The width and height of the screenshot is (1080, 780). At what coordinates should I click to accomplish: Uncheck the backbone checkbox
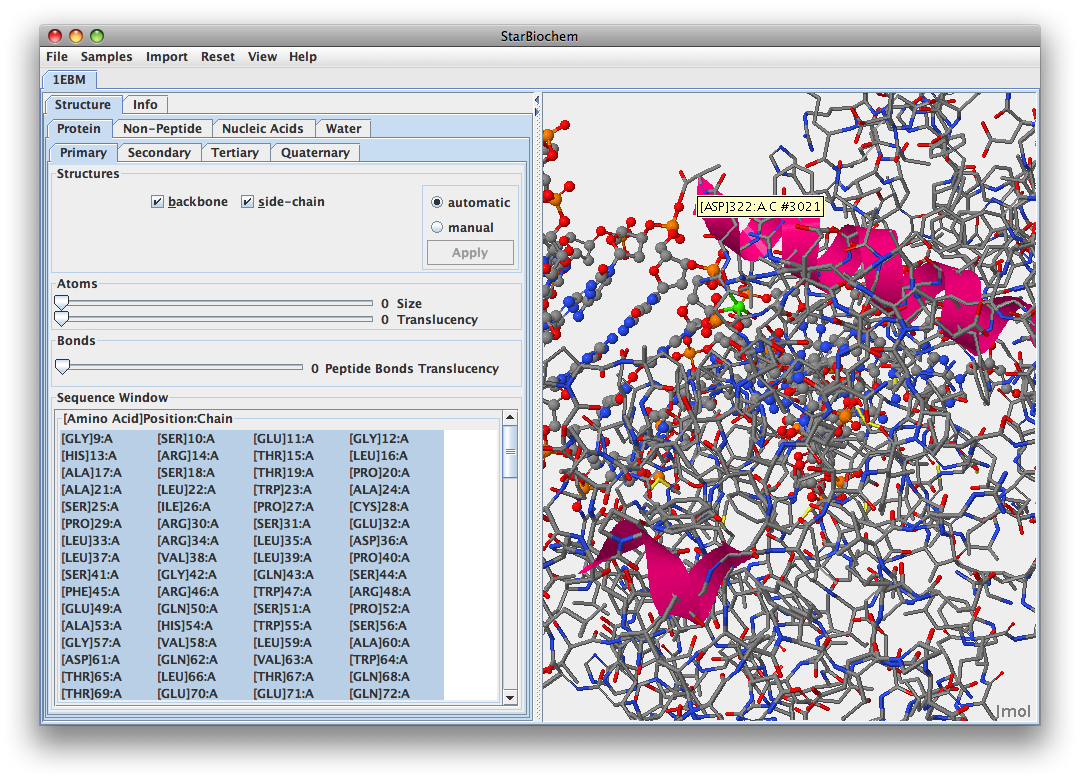pyautogui.click(x=157, y=202)
